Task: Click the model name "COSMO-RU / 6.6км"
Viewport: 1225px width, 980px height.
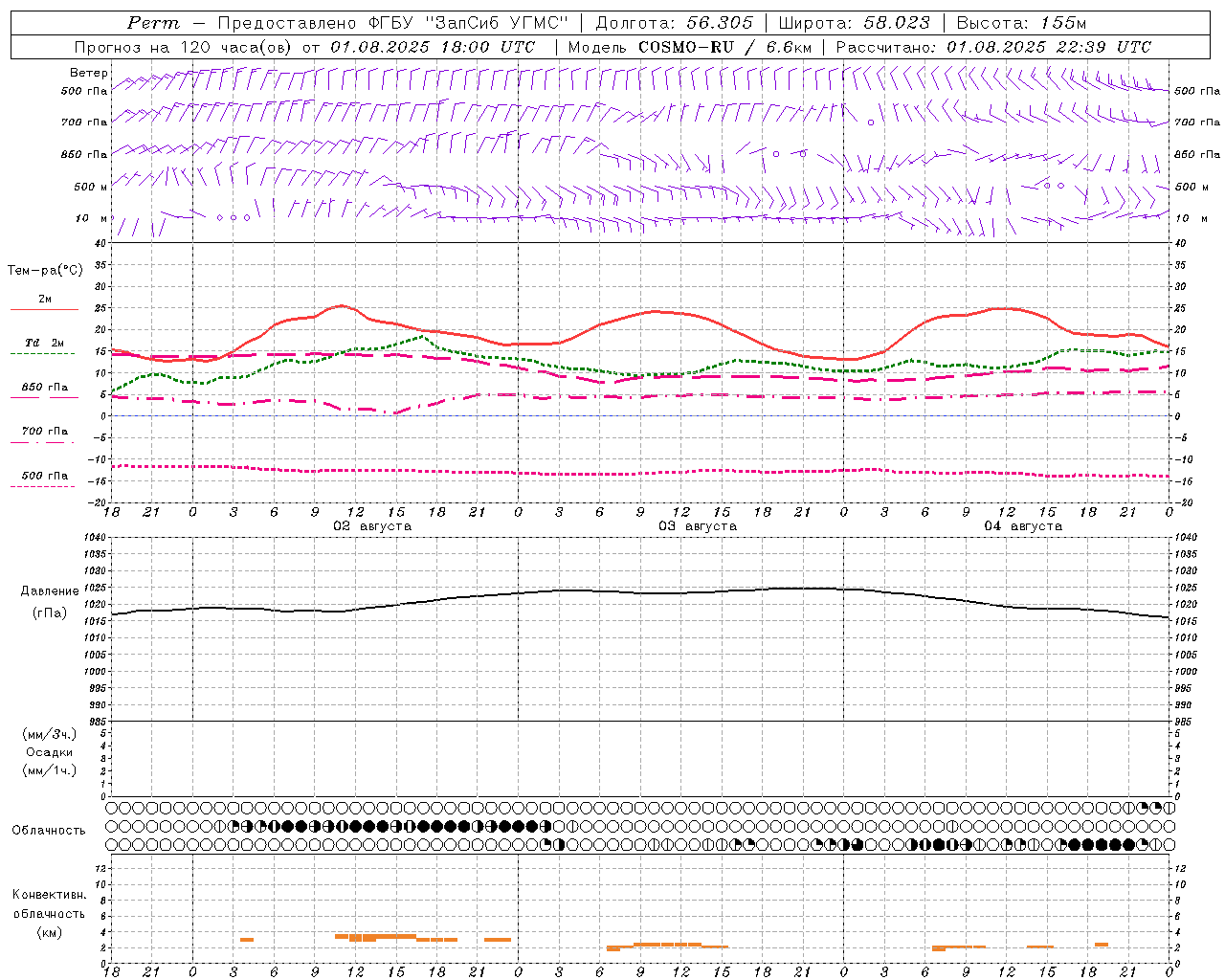Action: (x=725, y=47)
